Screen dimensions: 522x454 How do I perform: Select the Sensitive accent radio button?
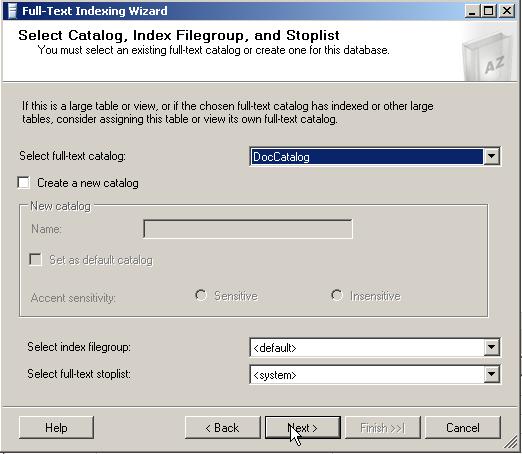(x=201, y=295)
